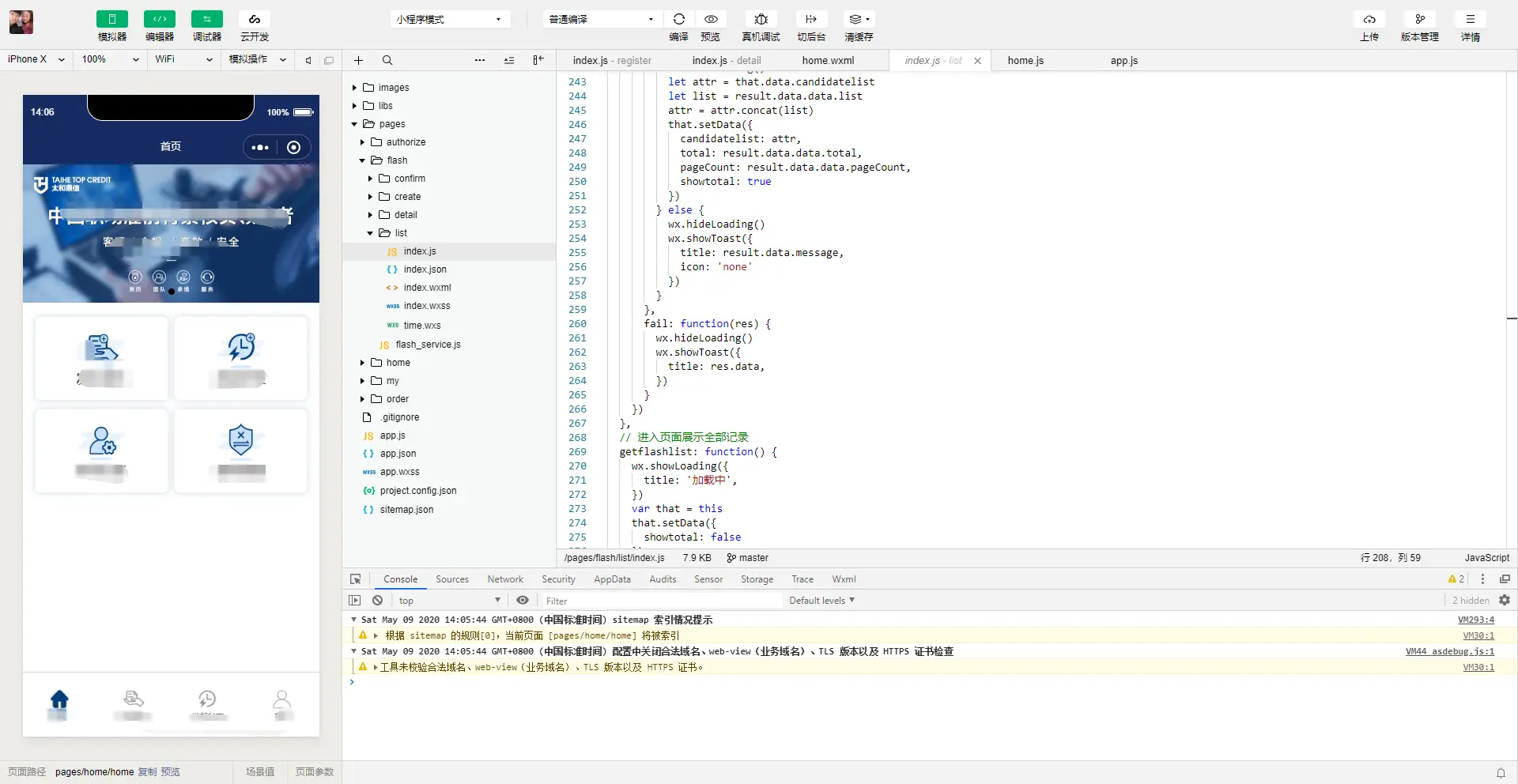Open the Sources devtools tab
The image size is (1518, 784).
[x=452, y=579]
